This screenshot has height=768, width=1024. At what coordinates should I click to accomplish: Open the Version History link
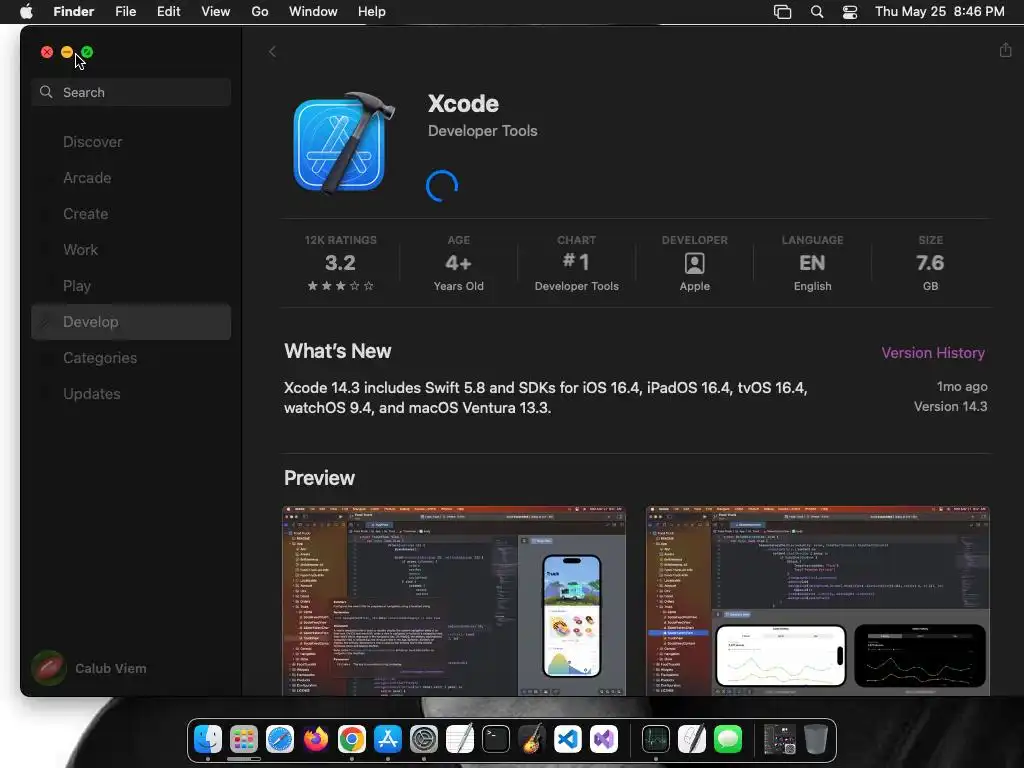[933, 353]
